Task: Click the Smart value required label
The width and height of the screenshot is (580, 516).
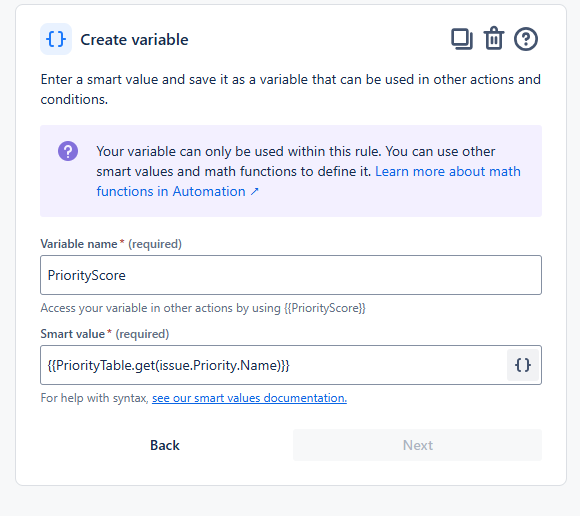Action: tap(105, 334)
